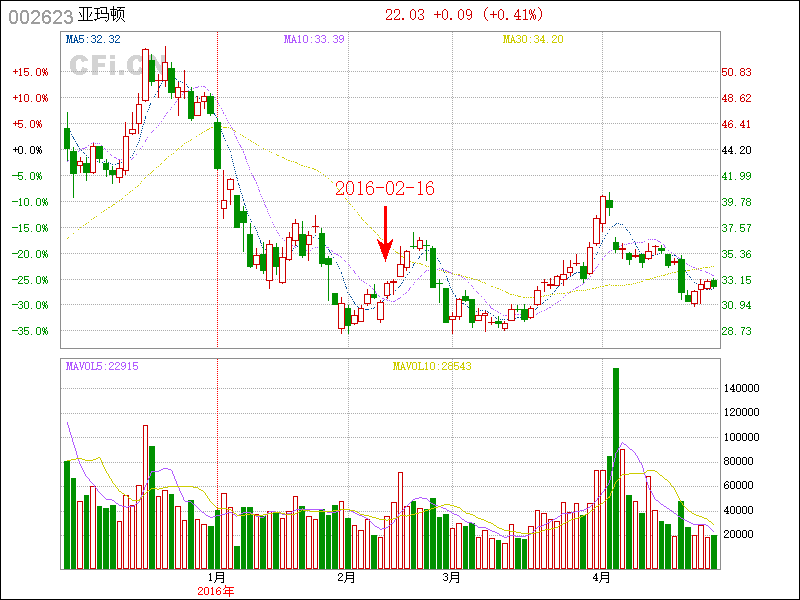Select price level 48.62

tap(736, 98)
